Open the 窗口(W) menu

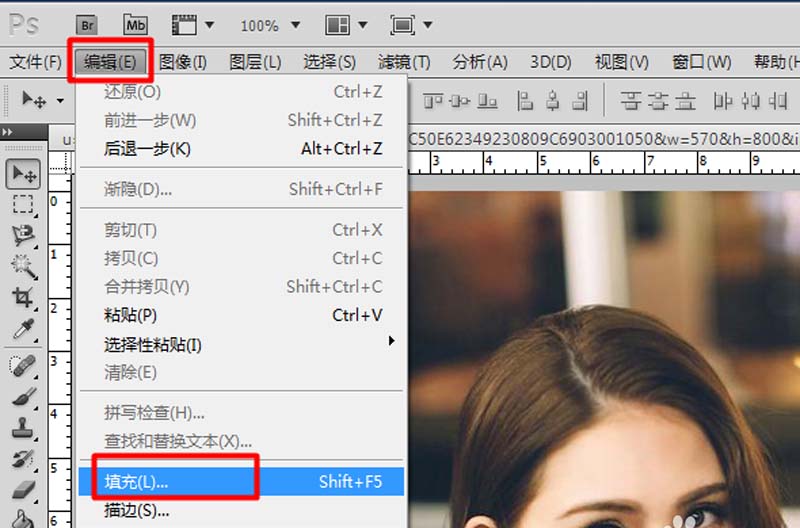[702, 62]
